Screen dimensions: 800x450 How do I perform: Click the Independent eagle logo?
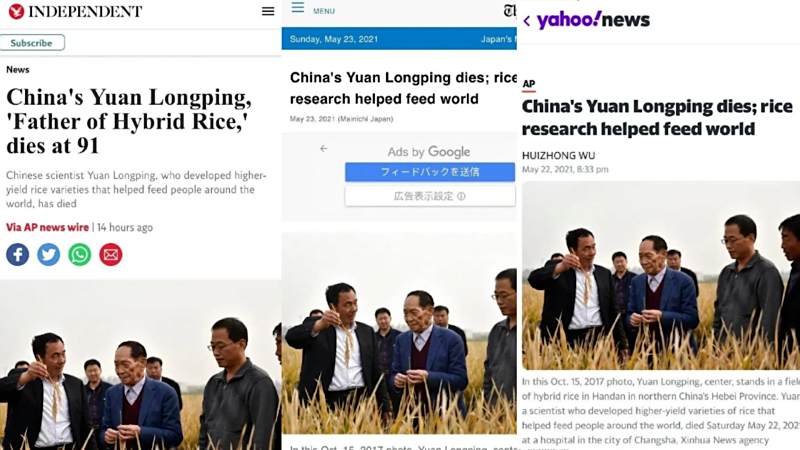point(16,11)
